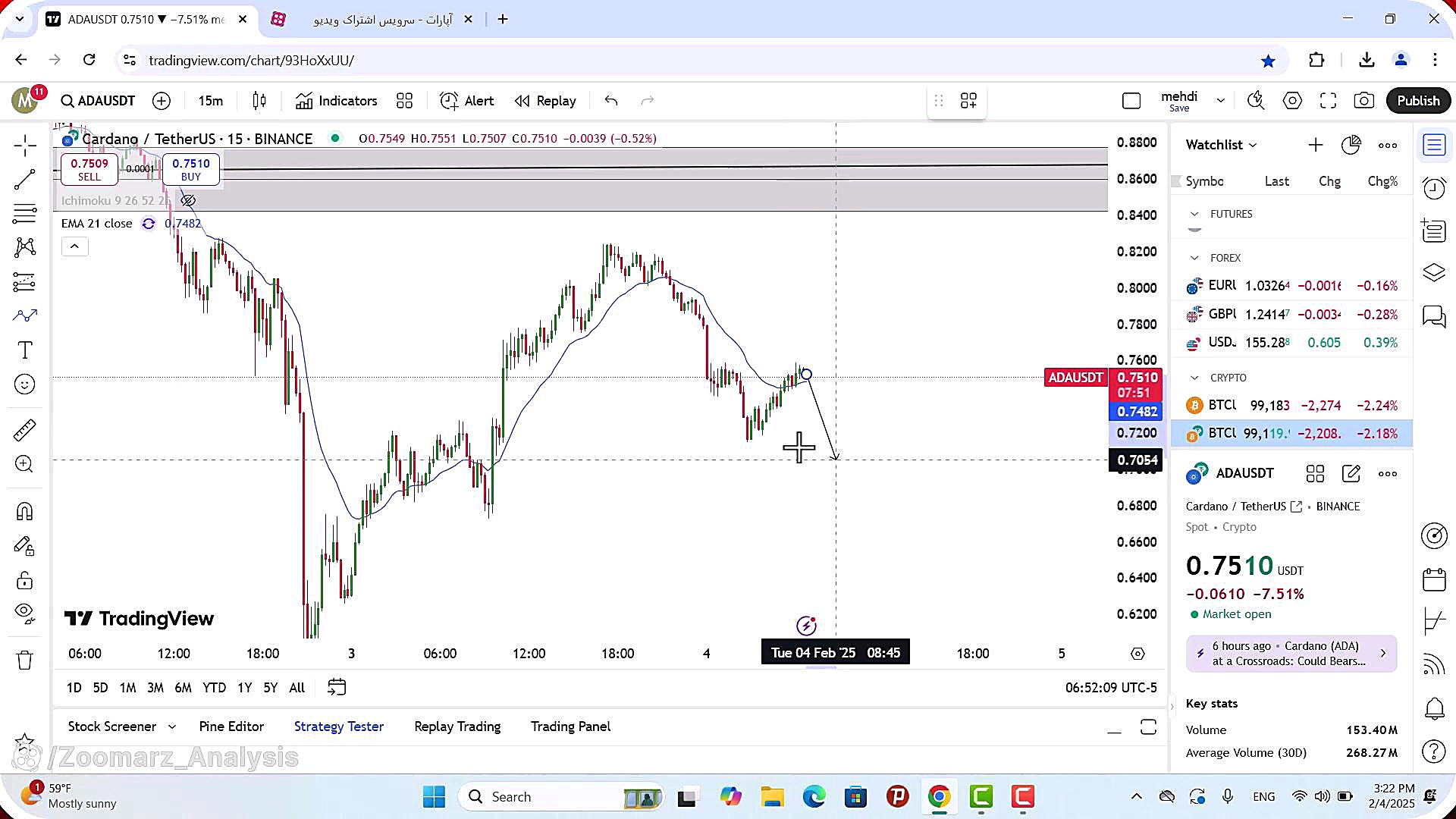This screenshot has height=819, width=1456.
Task: Enter fullscreen chart mode
Action: coord(1328,101)
